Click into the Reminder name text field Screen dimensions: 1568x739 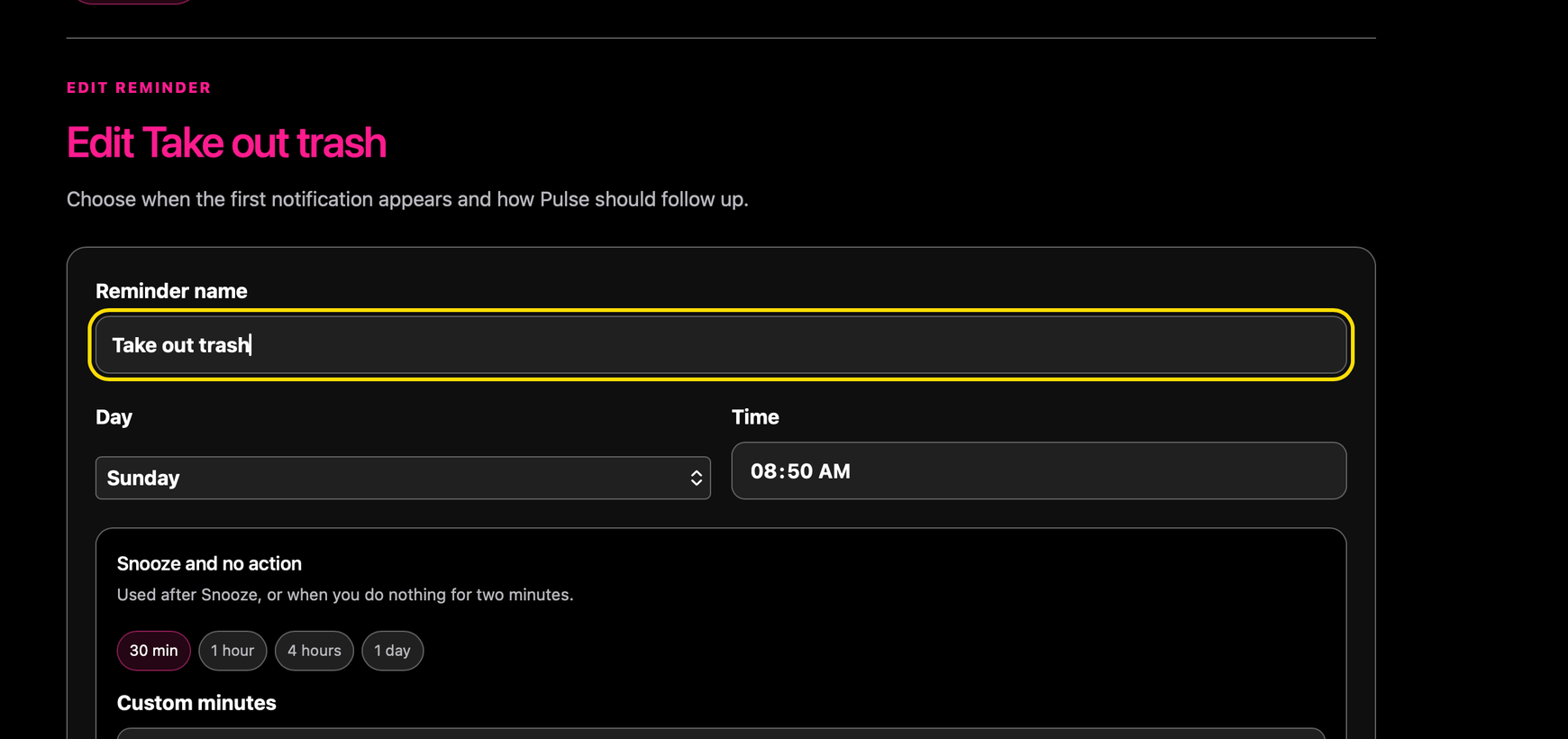point(721,345)
